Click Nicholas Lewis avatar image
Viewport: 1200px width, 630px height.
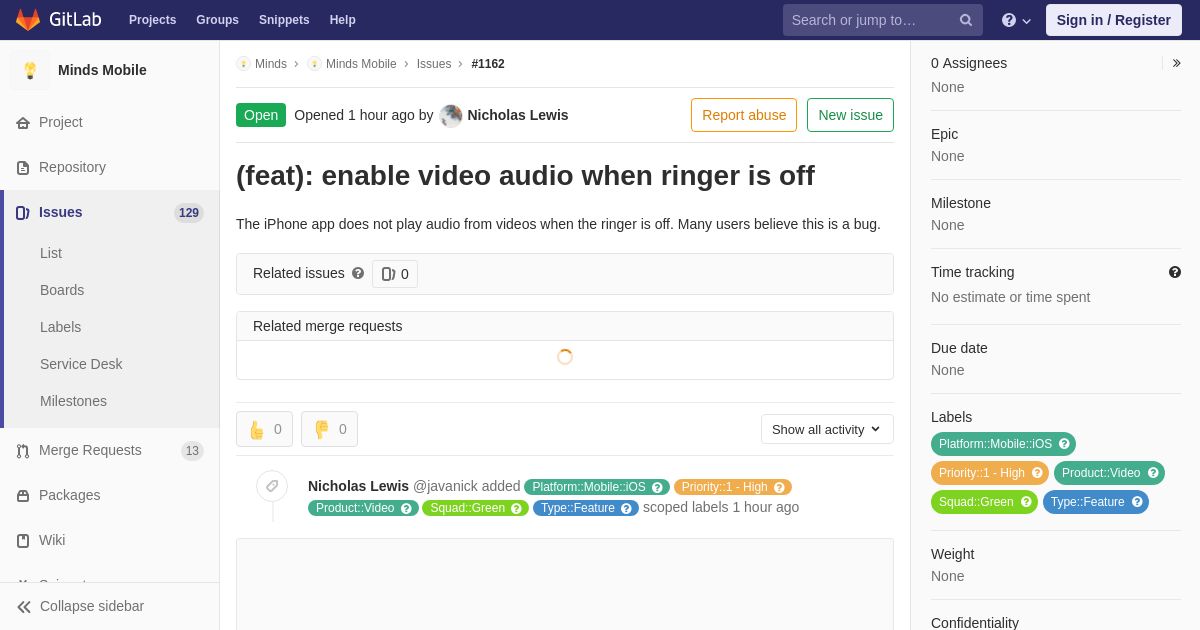[x=451, y=115]
